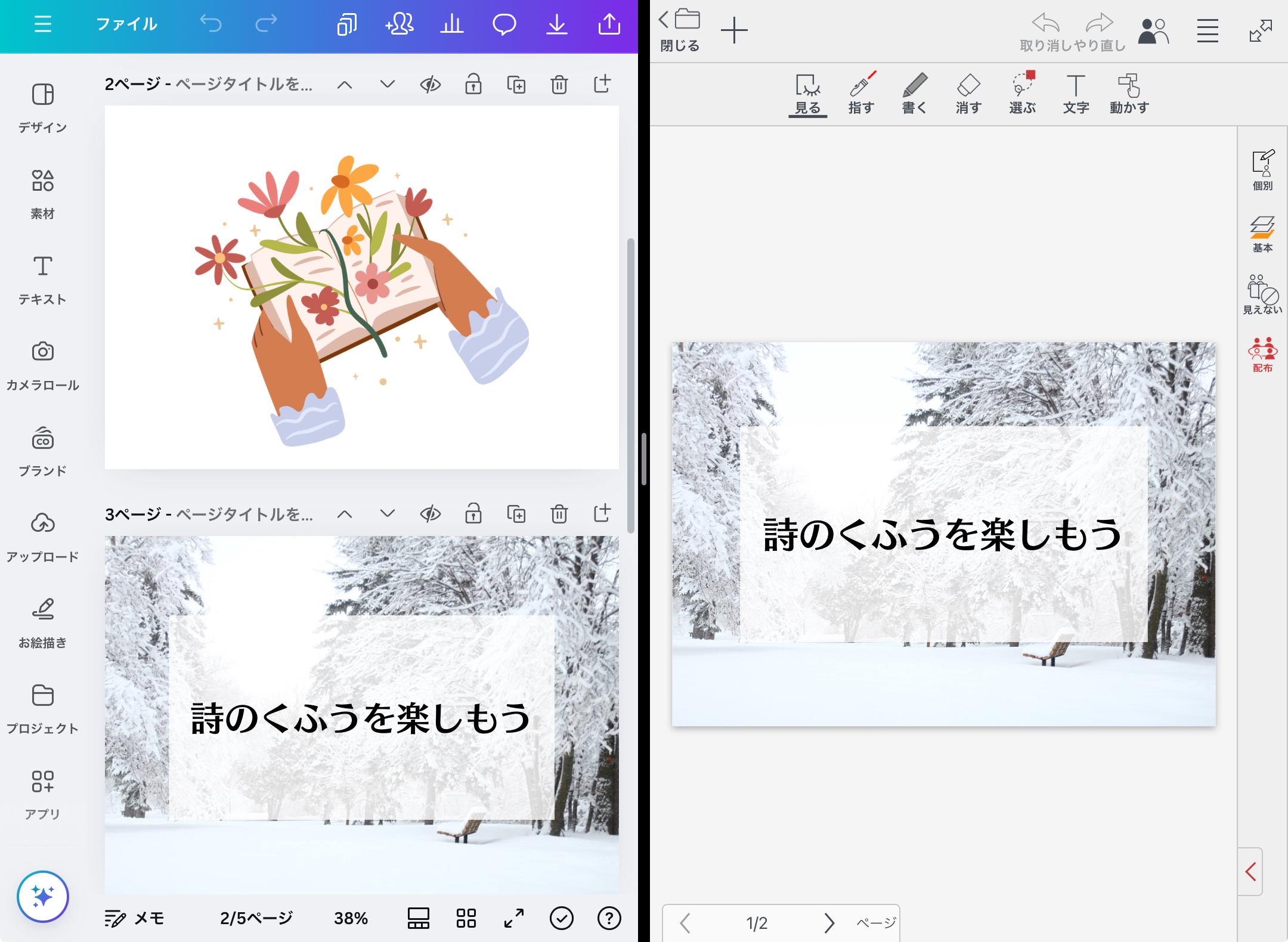
Task: Toggle lock on page 3
Action: 473,513
